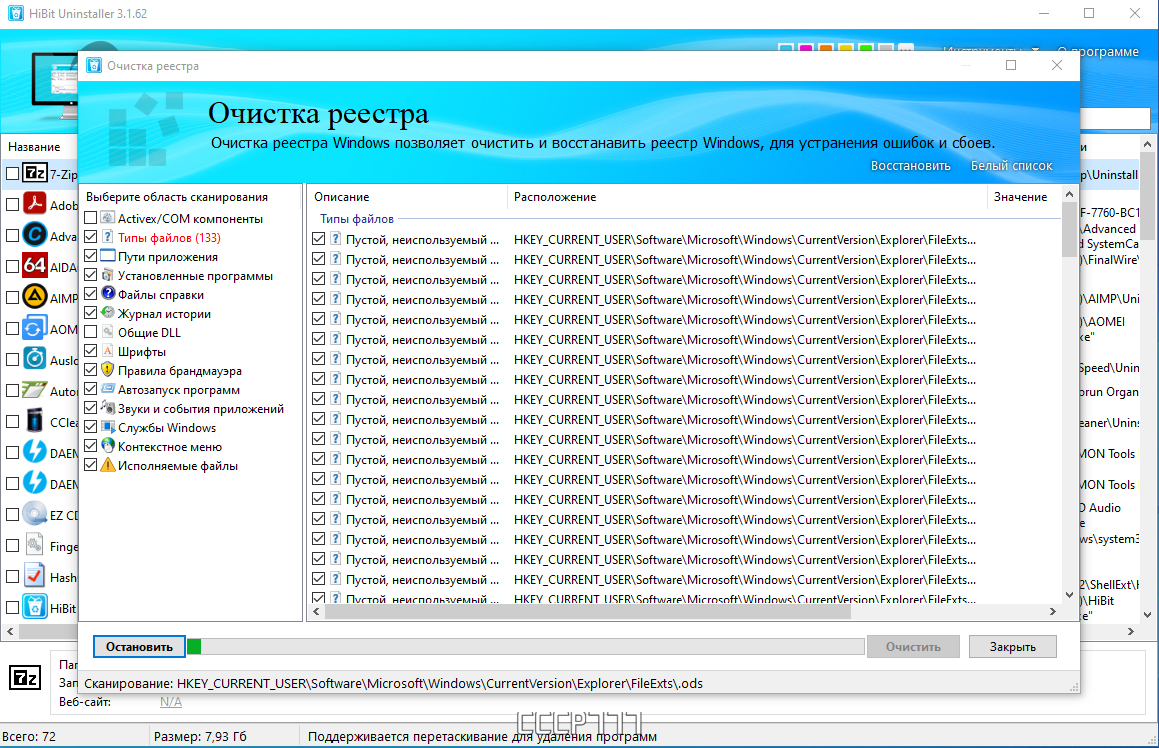Click main window horizontal scroll-left arrow
The image size is (1159, 748).
(10, 631)
